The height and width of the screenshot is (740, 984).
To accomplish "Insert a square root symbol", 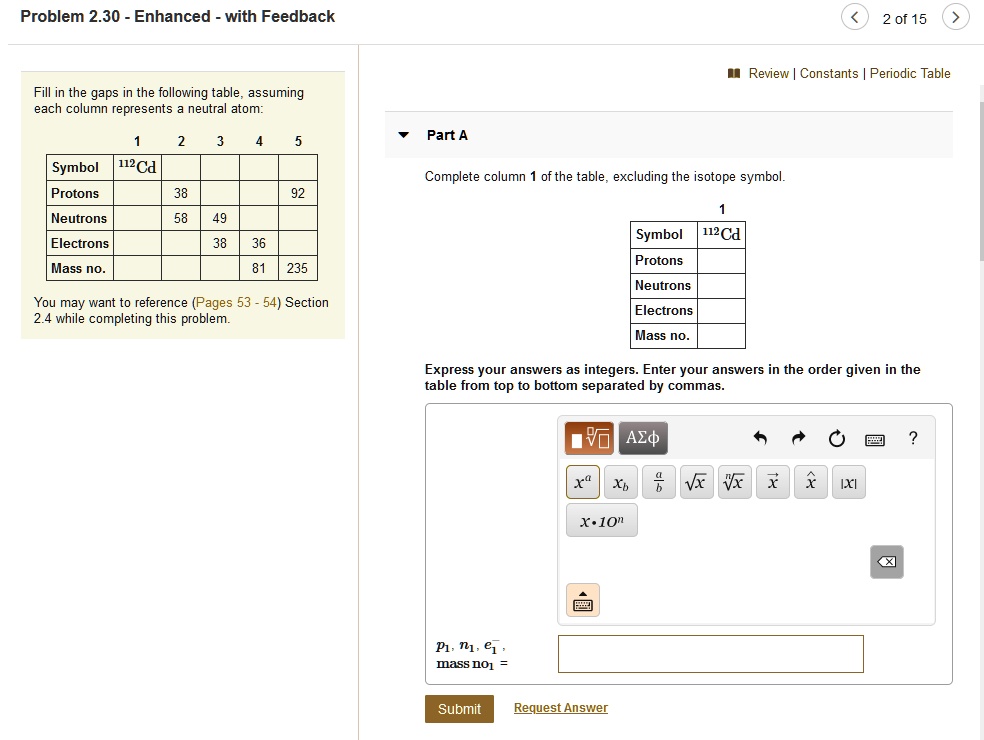I will point(696,481).
